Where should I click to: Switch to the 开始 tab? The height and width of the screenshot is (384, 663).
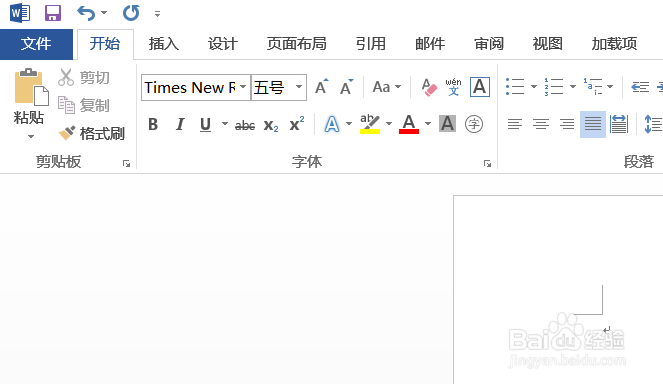click(105, 44)
